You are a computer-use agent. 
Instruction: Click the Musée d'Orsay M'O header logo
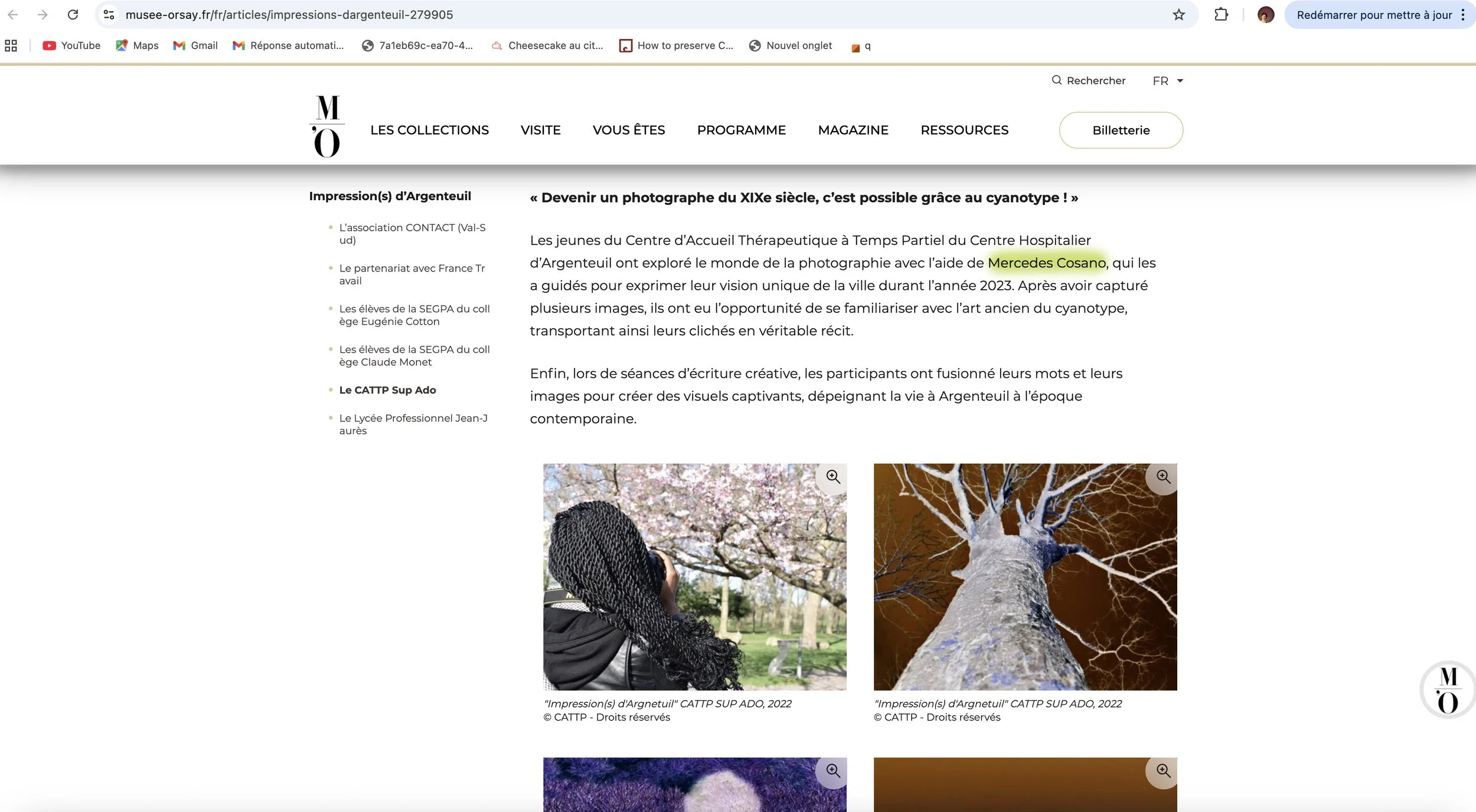point(327,126)
